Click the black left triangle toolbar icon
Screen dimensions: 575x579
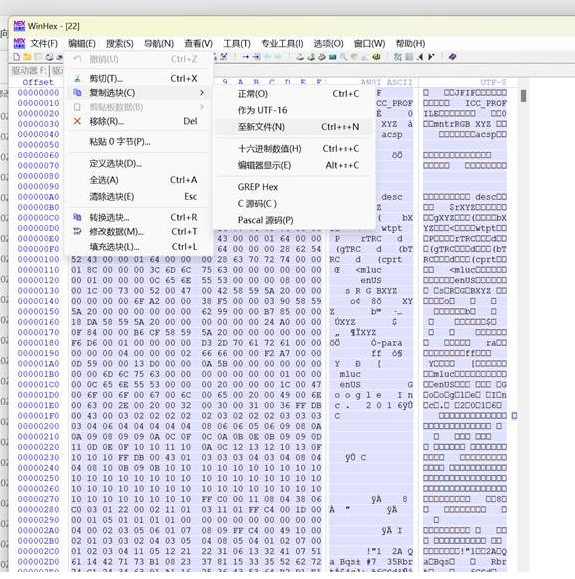420,56
